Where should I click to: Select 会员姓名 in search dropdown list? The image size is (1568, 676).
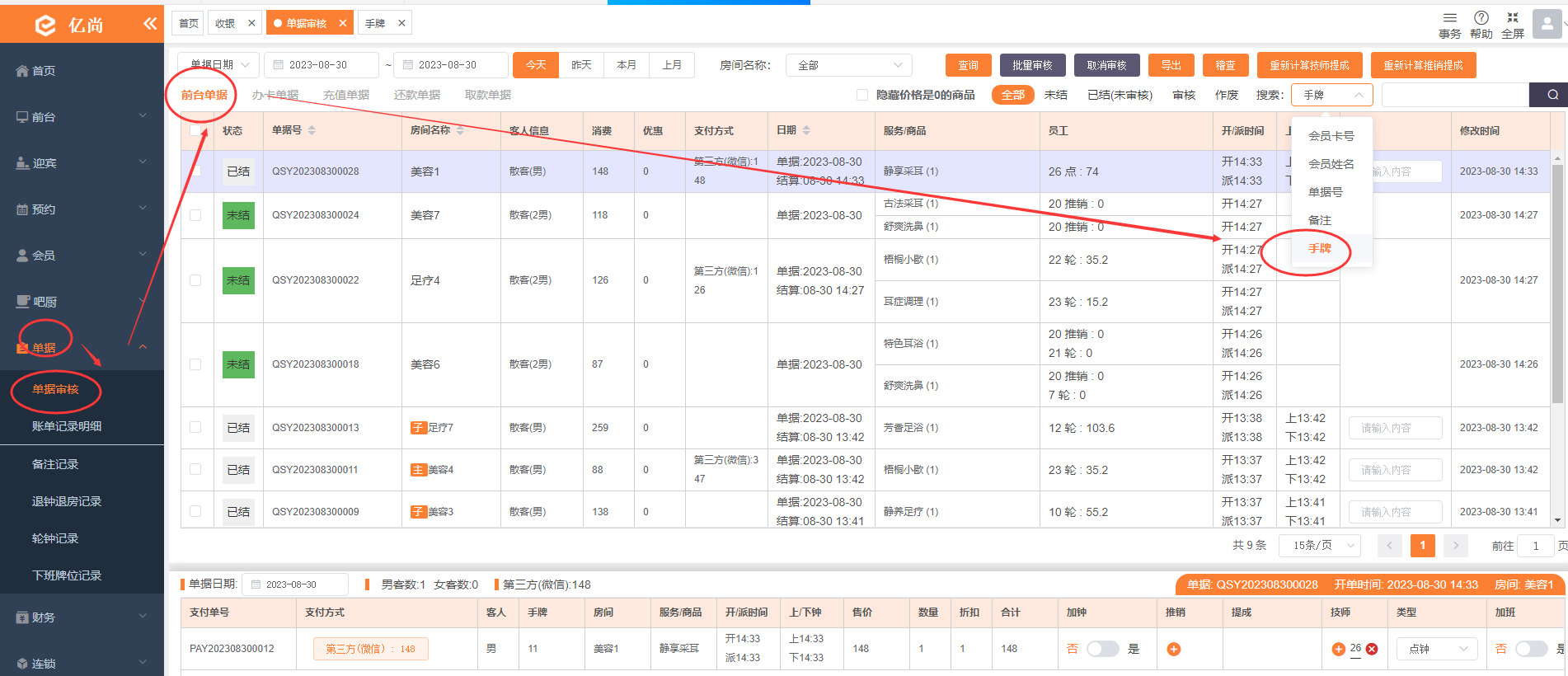coord(1331,164)
